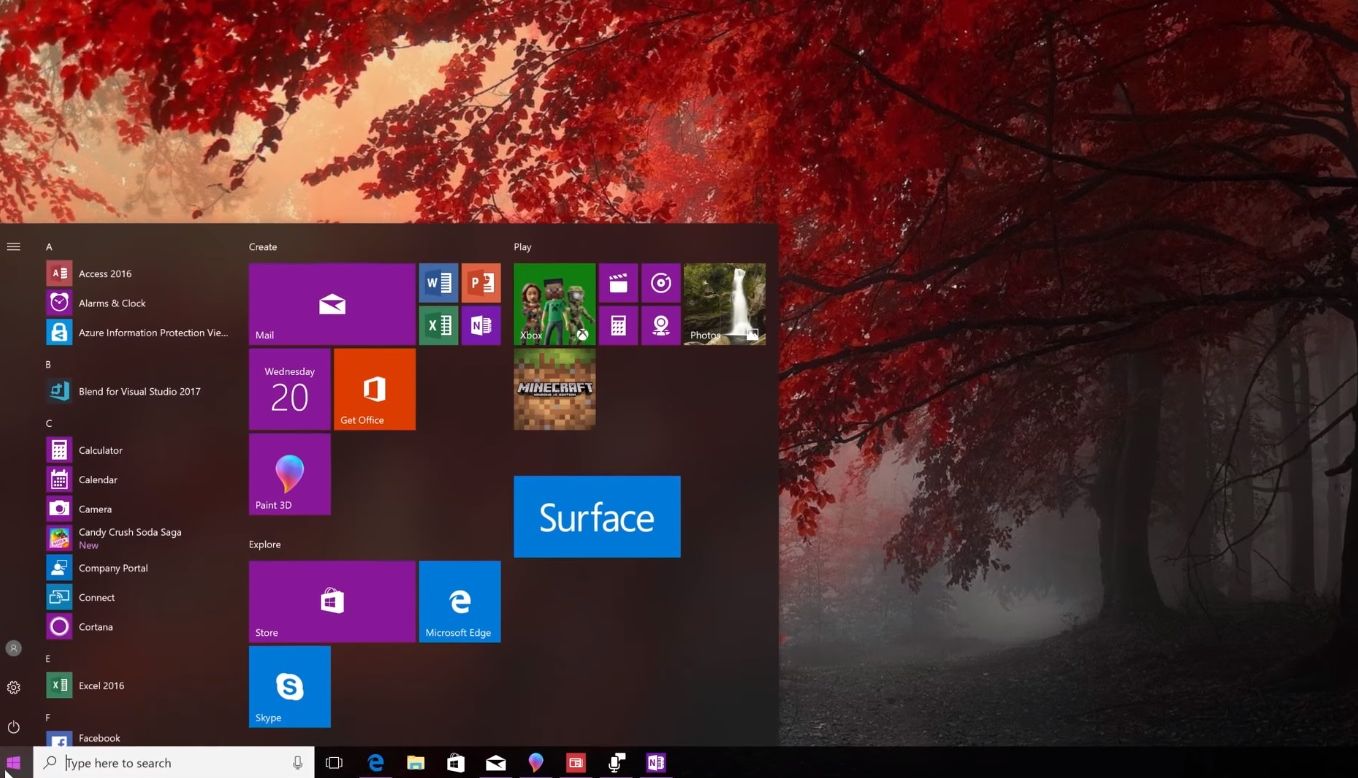Expand the Start hamburger menu

[x=14, y=247]
